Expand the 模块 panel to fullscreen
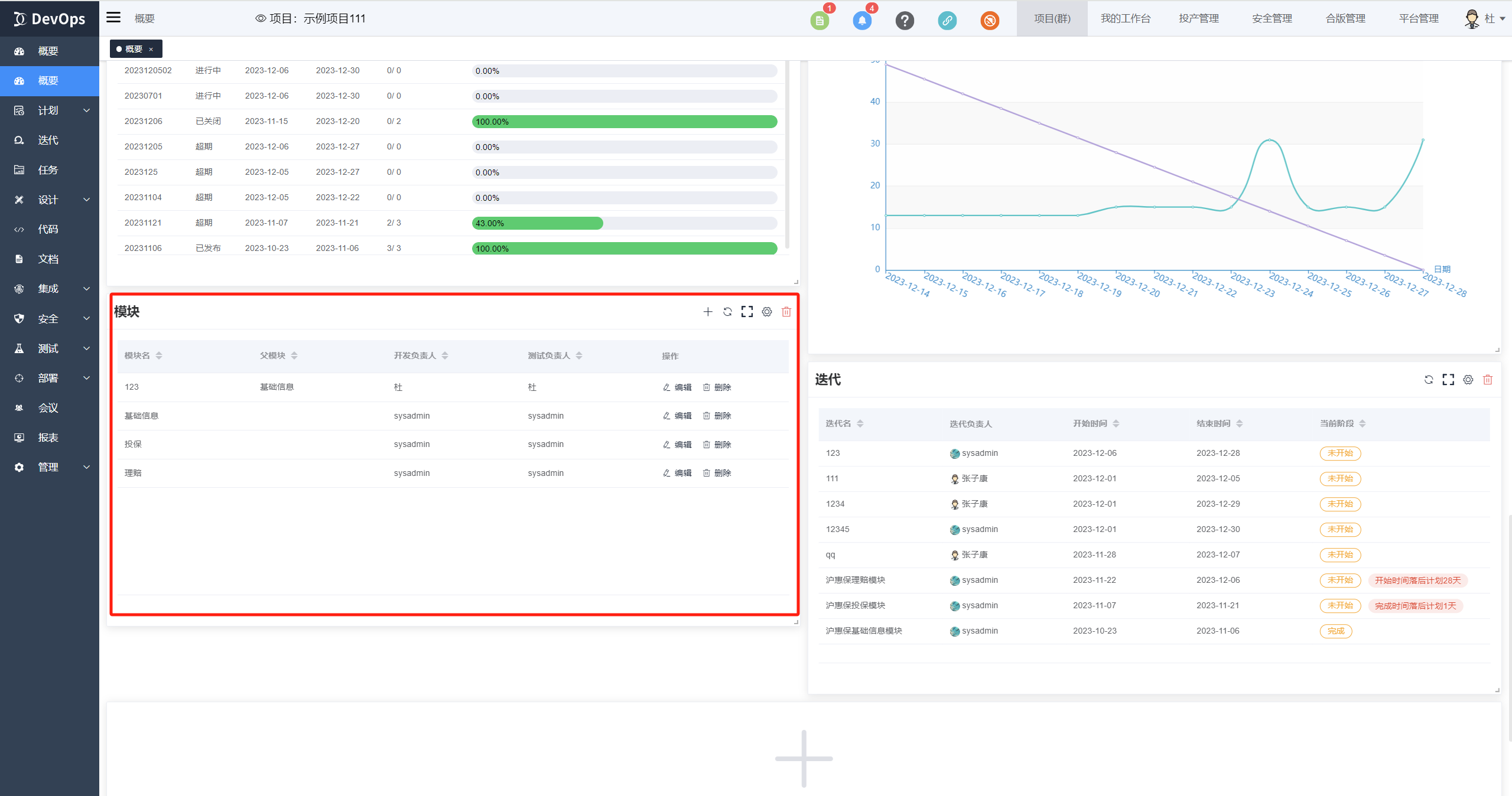The width and height of the screenshot is (1512, 796). pyautogui.click(x=747, y=312)
